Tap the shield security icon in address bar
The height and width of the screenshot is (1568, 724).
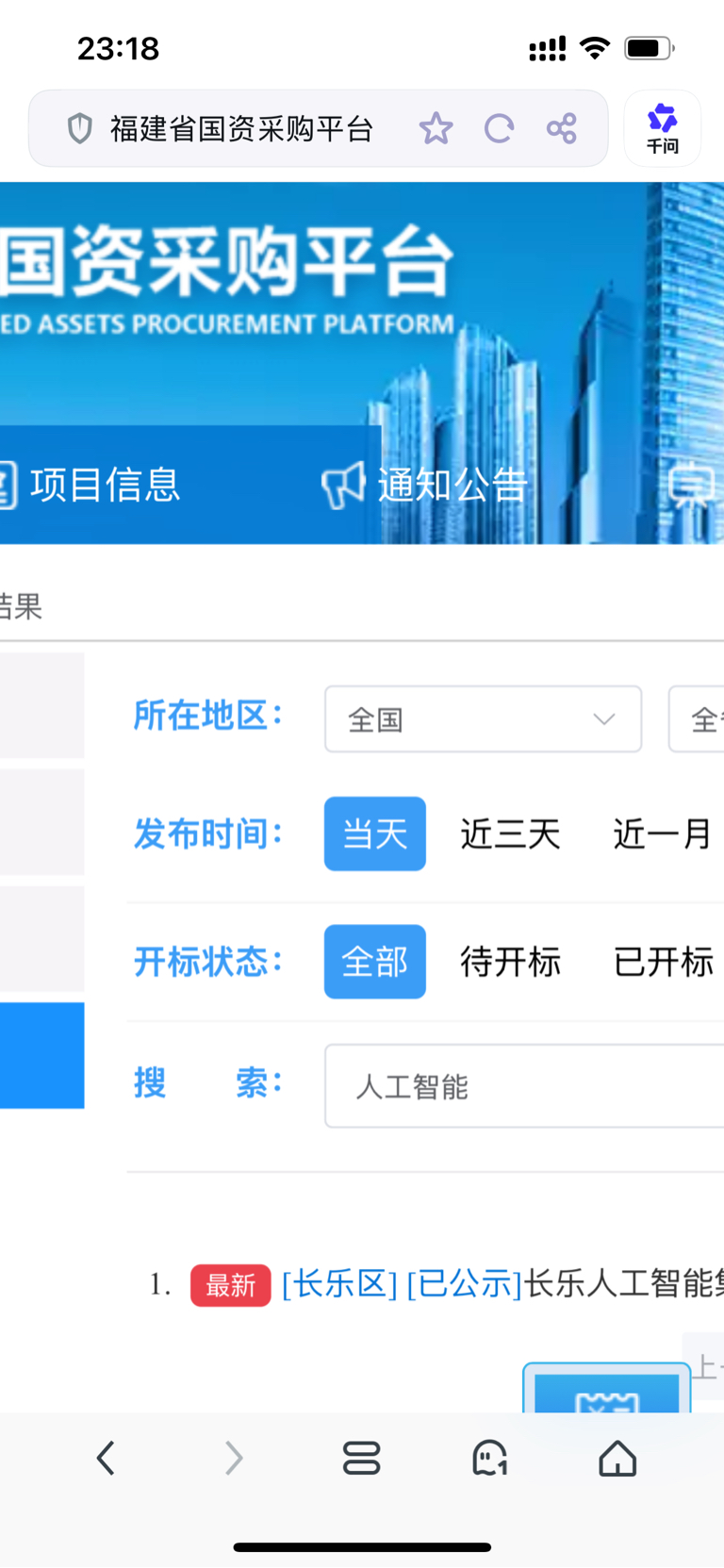pos(80,128)
